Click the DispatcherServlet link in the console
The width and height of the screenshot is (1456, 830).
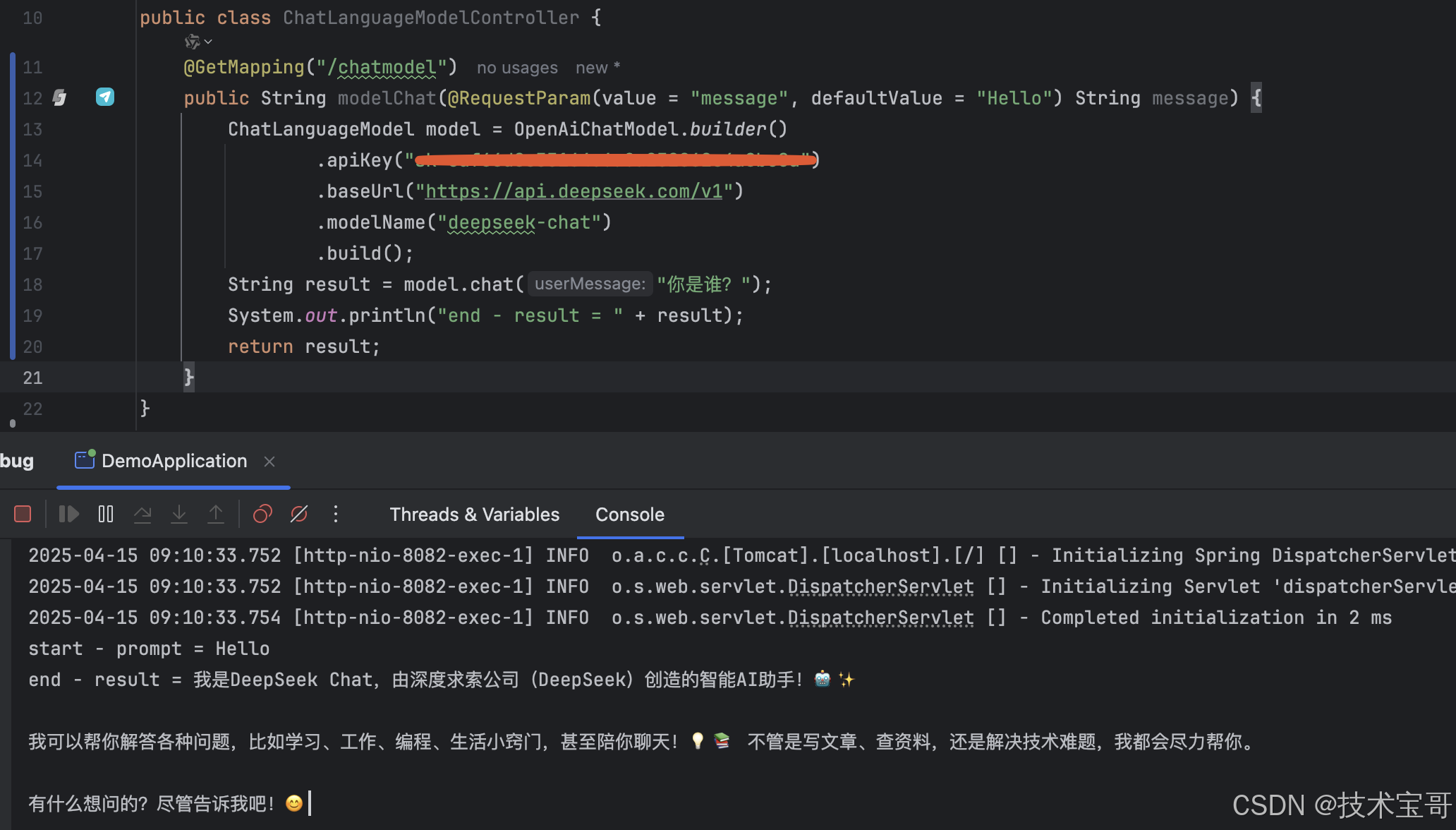[880, 587]
